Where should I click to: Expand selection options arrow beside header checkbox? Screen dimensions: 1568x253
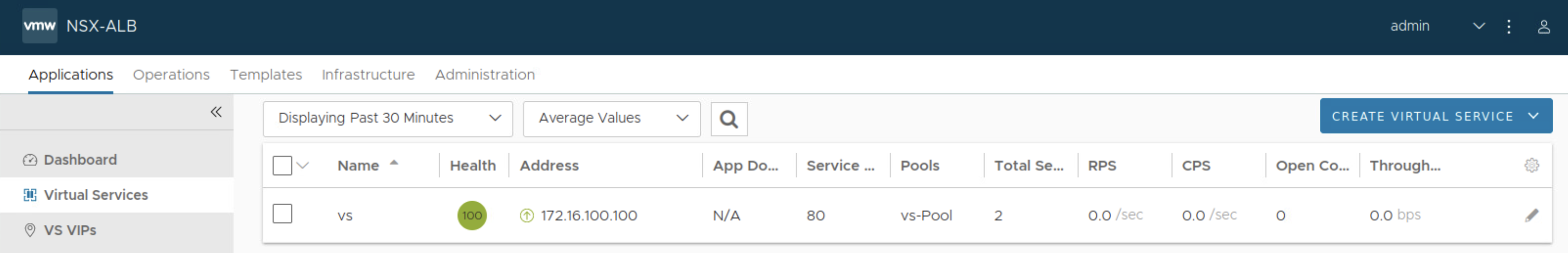point(302,165)
